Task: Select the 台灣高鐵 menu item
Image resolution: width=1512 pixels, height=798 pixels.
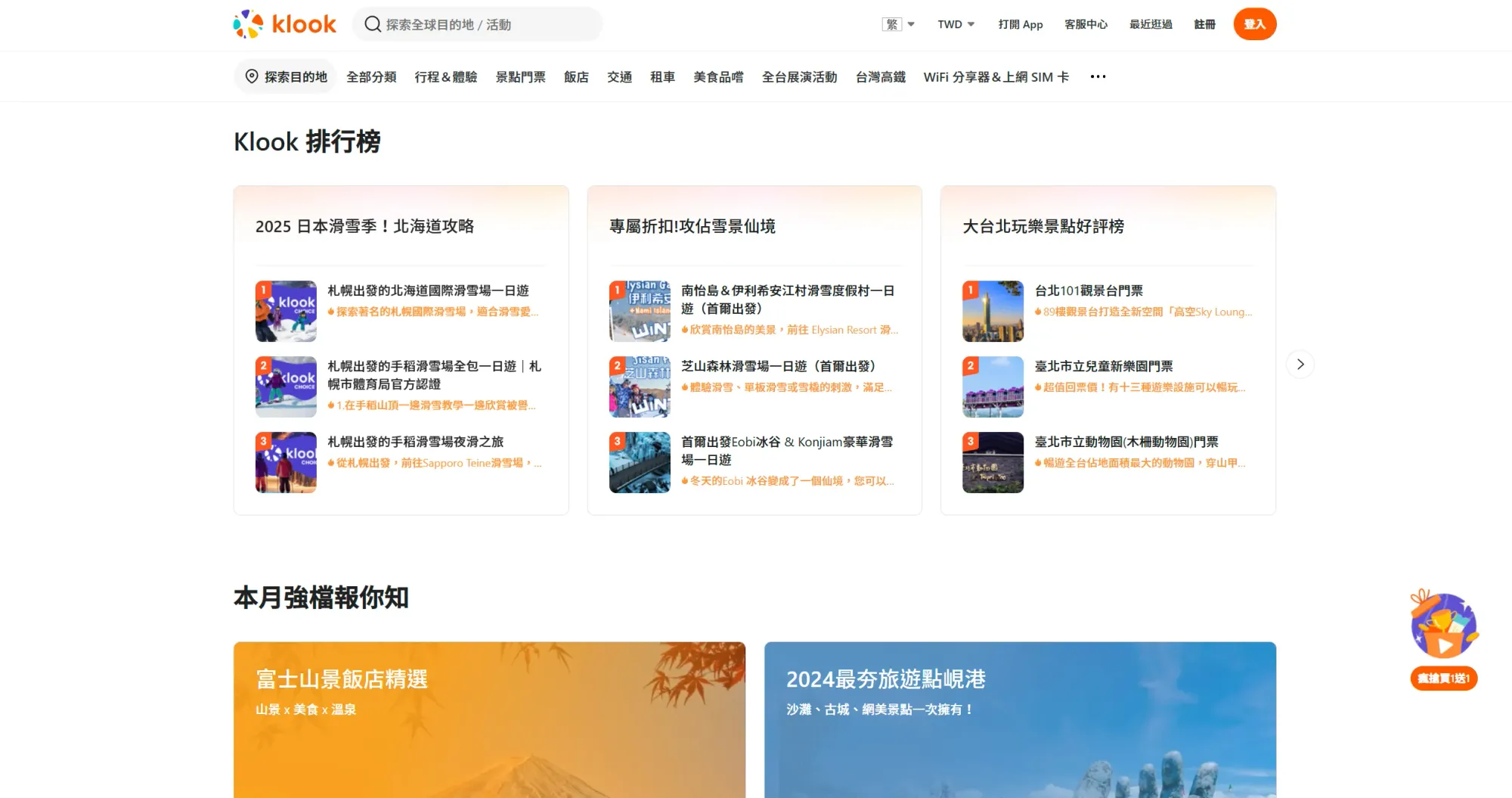Action: (880, 76)
